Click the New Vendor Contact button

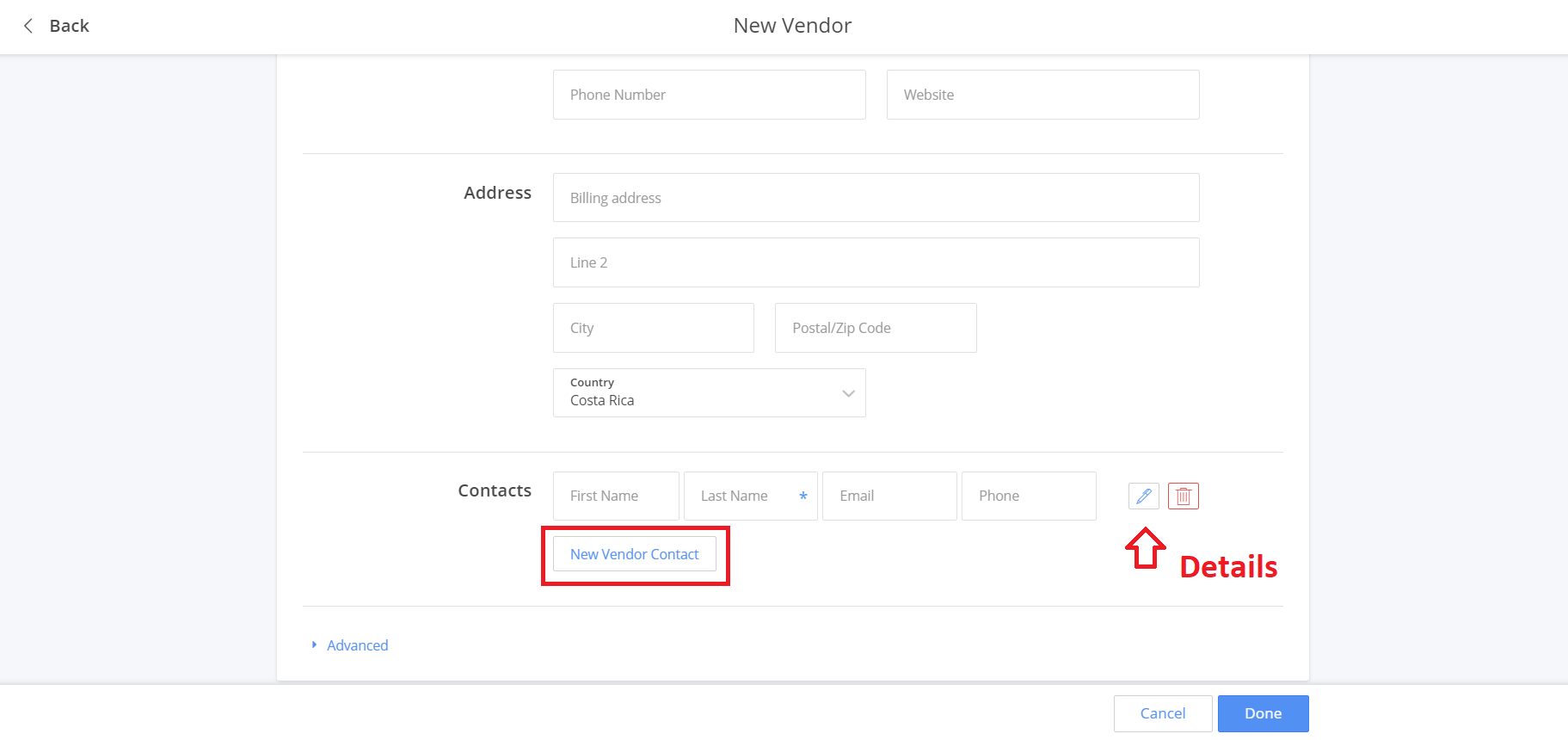click(x=635, y=554)
